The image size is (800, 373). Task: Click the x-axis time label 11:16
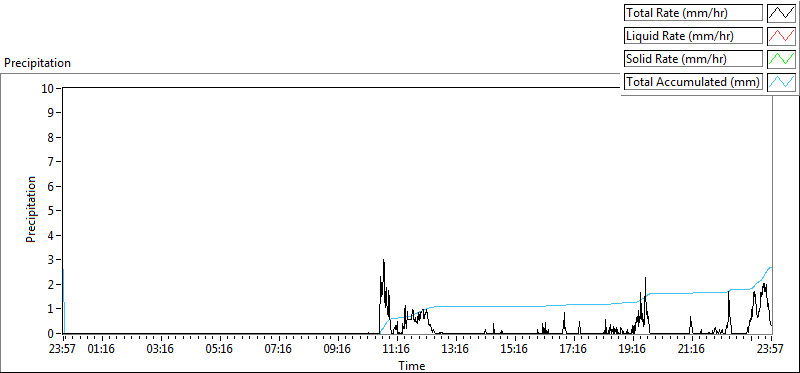point(397,350)
